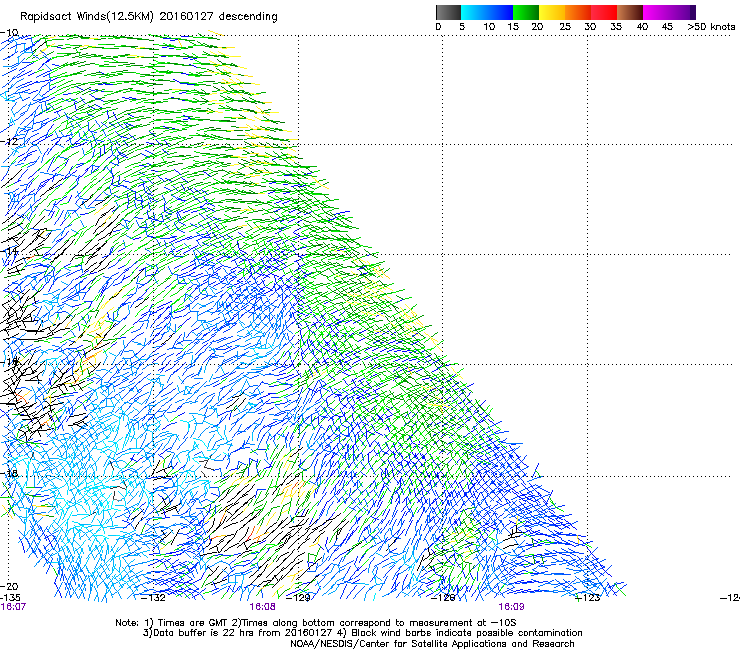This screenshot has width=740, height=650.
Task: Click the 16:07 purple time label
Action: point(13,607)
